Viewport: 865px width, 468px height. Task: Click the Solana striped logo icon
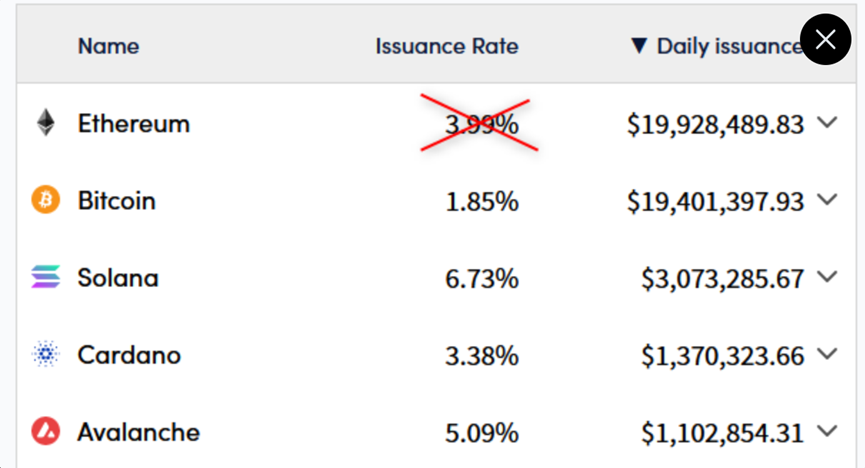(x=46, y=276)
